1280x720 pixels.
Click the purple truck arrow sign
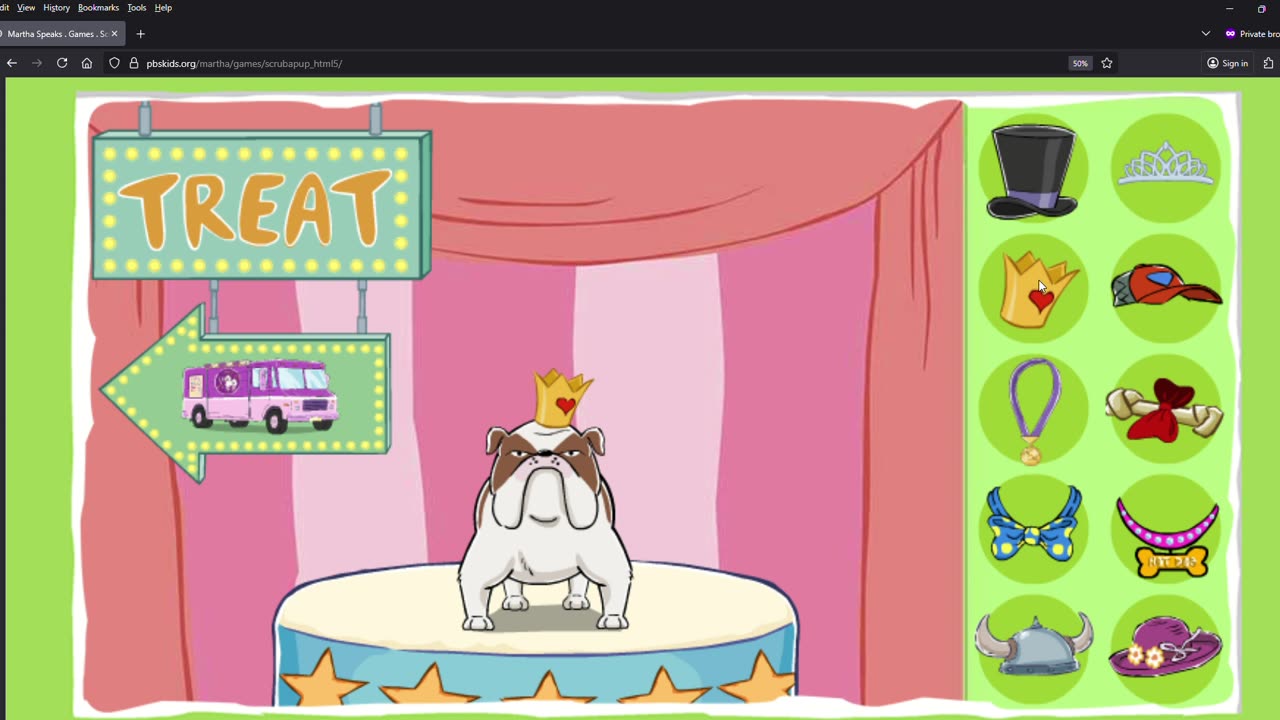point(244,395)
